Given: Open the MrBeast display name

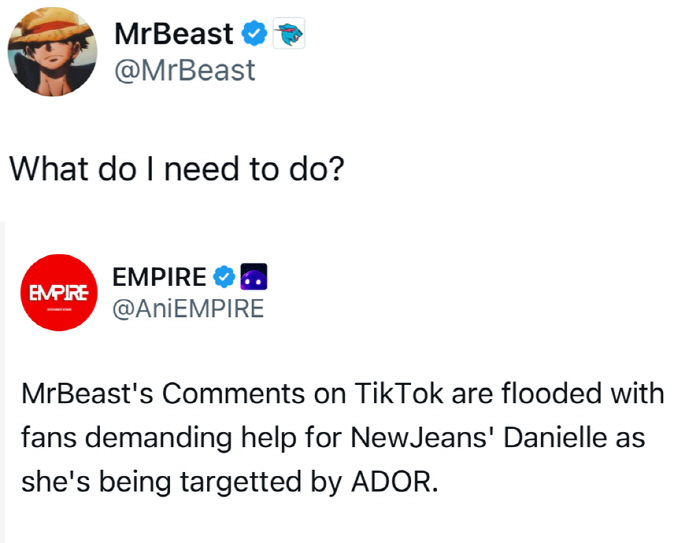Looking at the screenshot, I should [173, 35].
